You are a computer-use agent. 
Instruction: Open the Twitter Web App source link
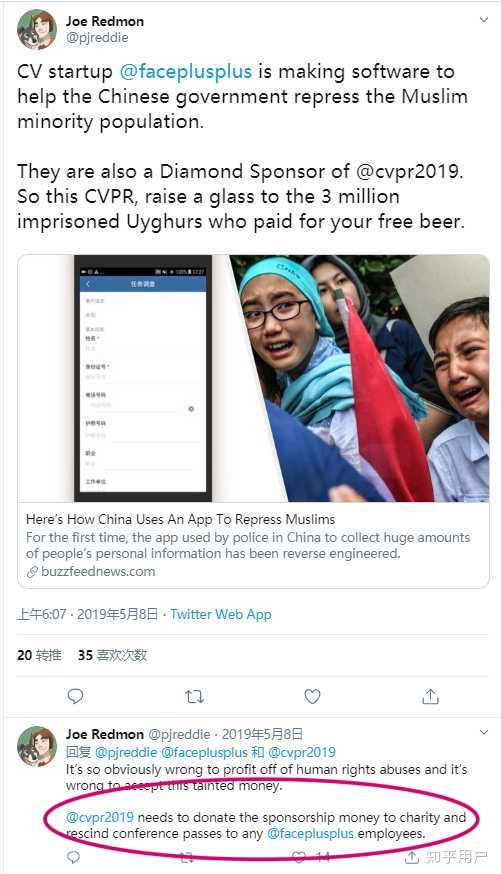click(221, 614)
